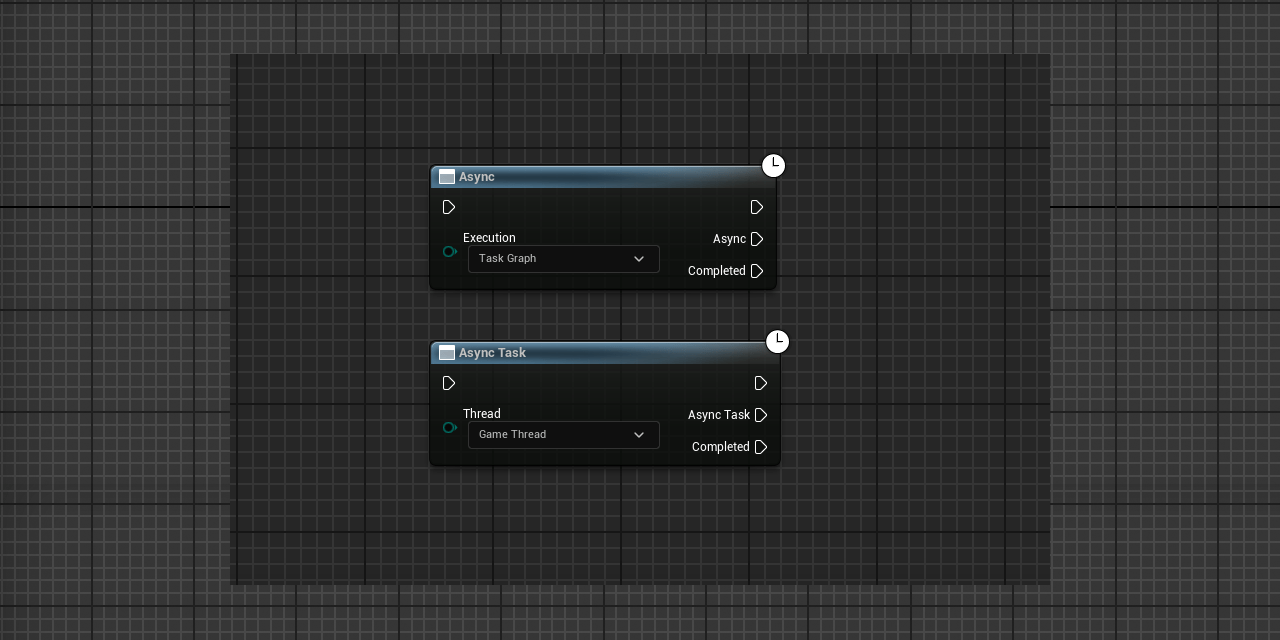Click the Async Task node top output execution pin
Image resolution: width=1280 pixels, height=640 pixels.
click(x=761, y=383)
